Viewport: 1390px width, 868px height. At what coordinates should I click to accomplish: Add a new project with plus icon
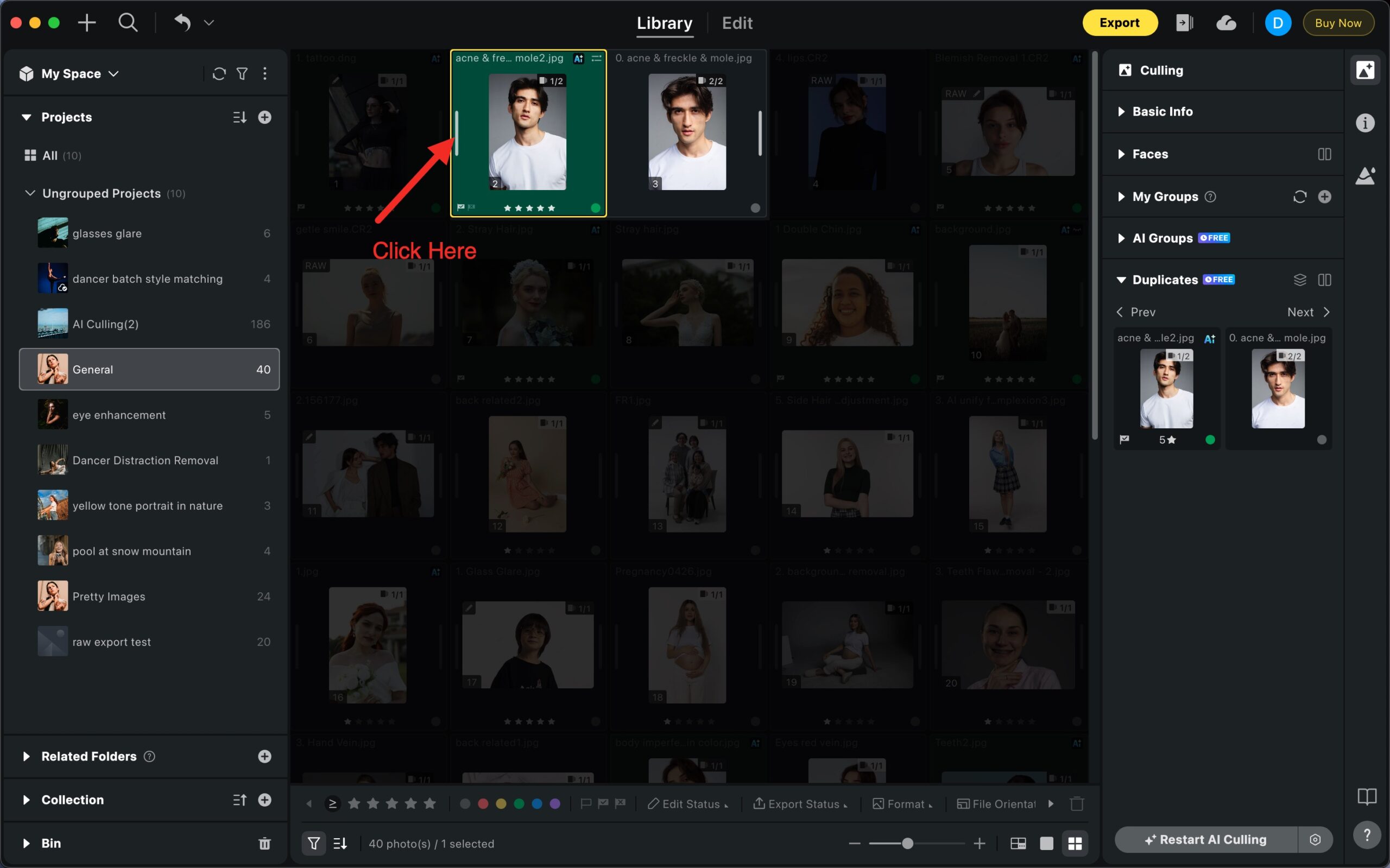coord(264,117)
